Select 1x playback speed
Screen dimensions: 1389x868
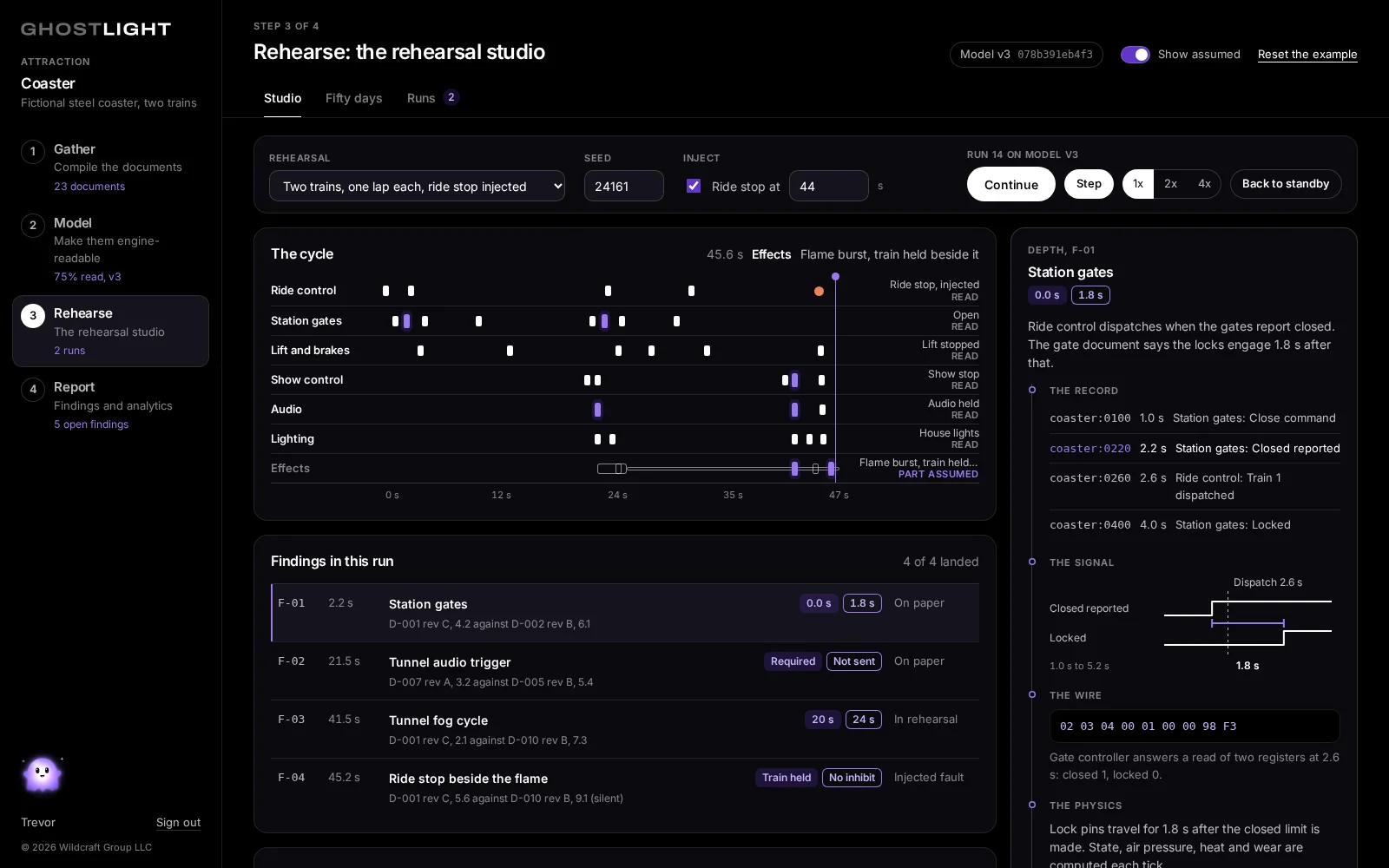[1138, 184]
